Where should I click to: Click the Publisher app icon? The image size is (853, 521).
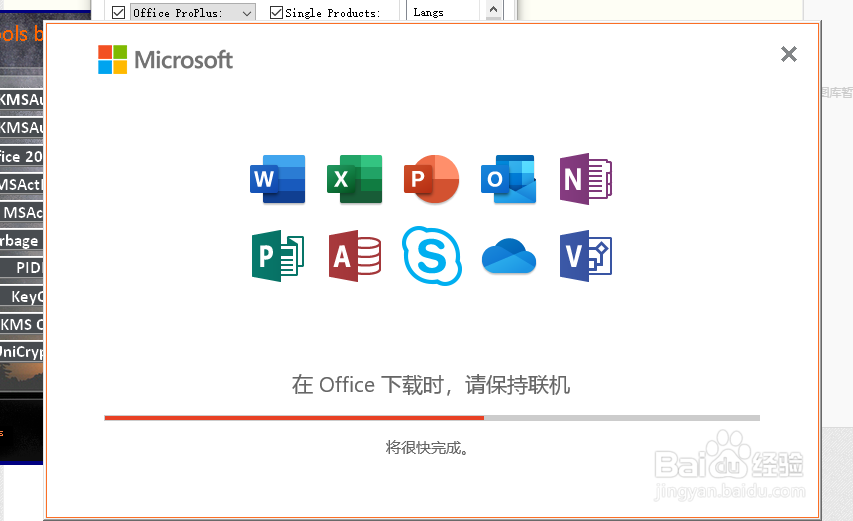point(277,256)
